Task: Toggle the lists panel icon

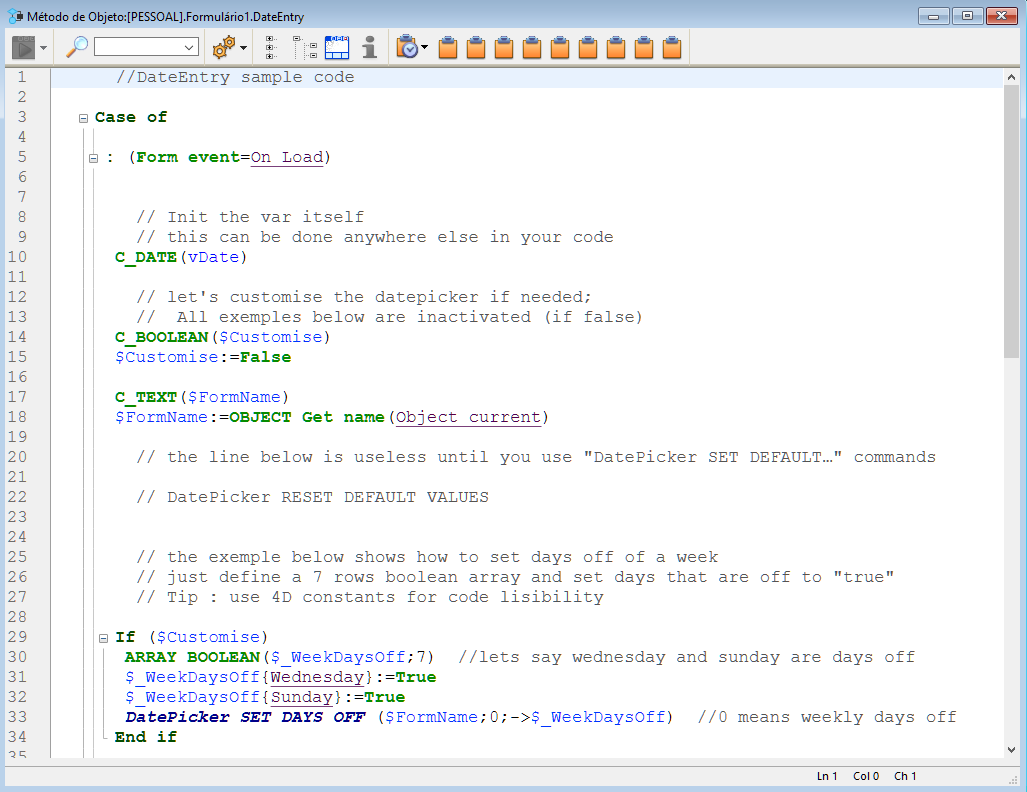Action: [336, 47]
